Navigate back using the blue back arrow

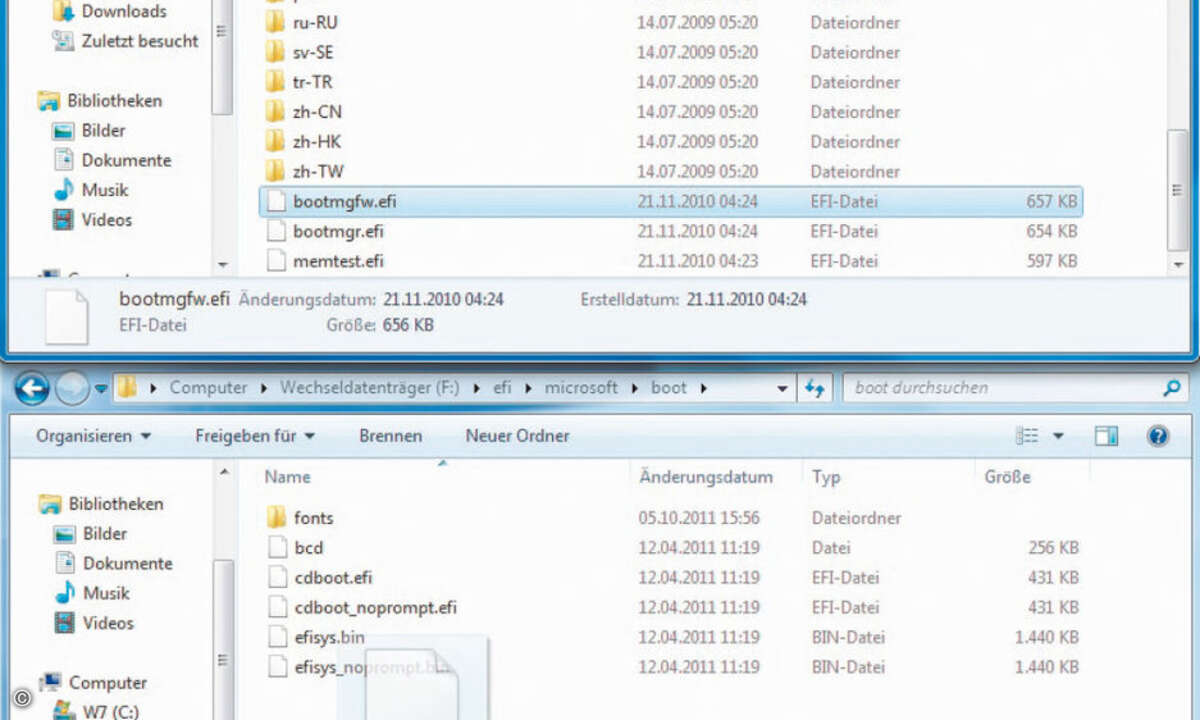31,388
